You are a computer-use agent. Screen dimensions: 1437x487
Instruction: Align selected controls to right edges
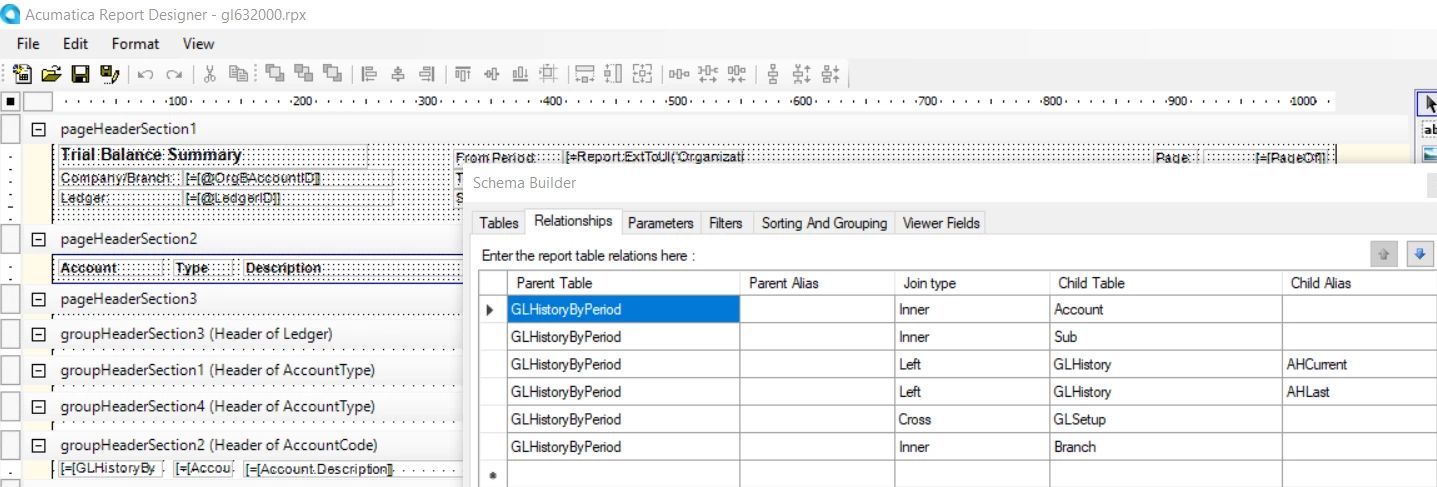[x=427, y=74]
